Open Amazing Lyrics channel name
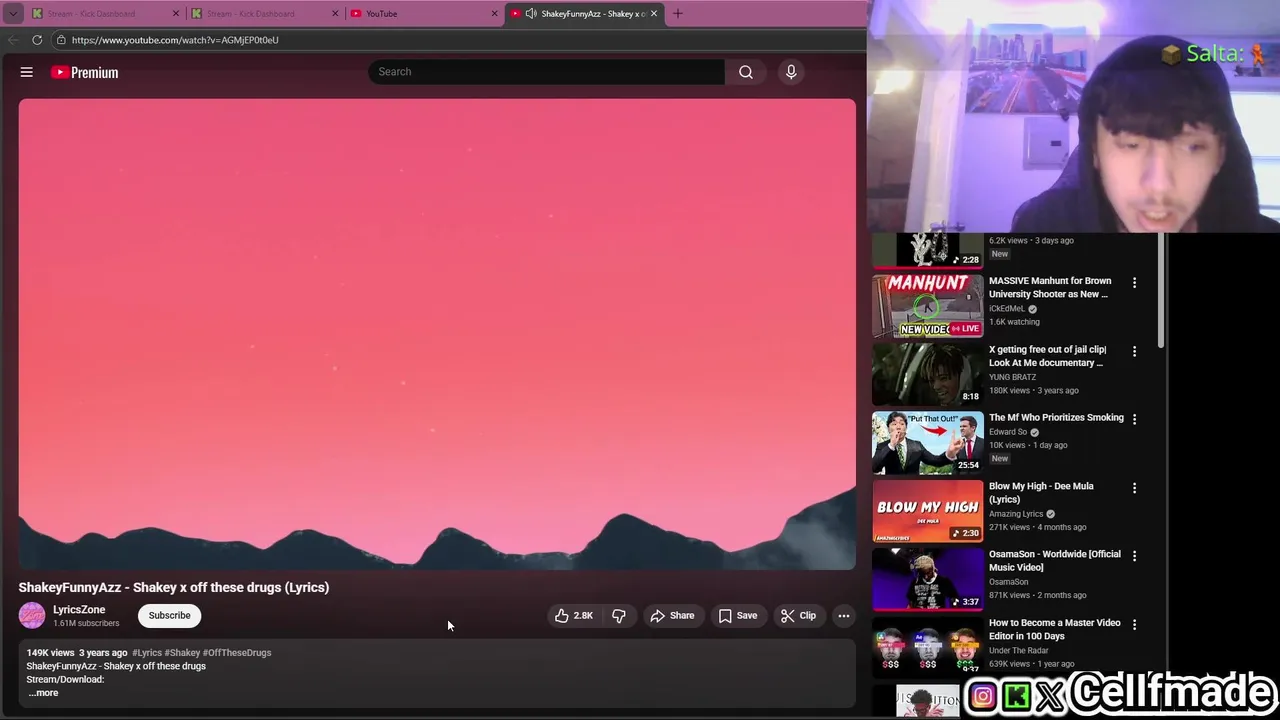This screenshot has height=720, width=1280. pos(1016,514)
